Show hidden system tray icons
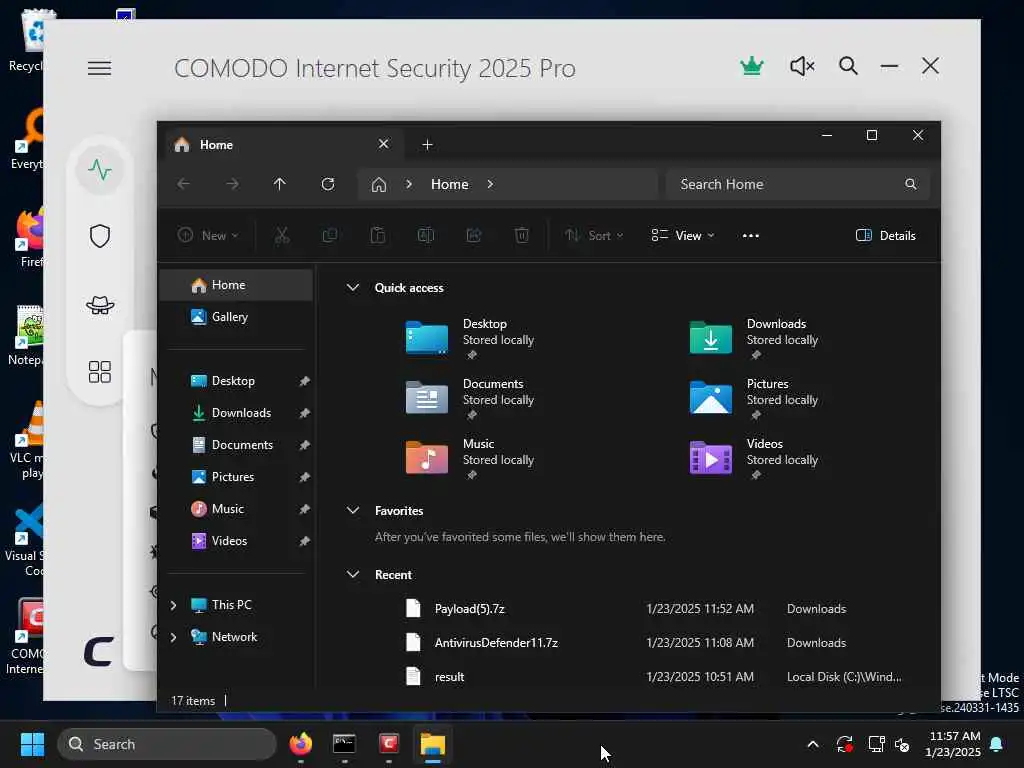1024x768 pixels. [812, 744]
